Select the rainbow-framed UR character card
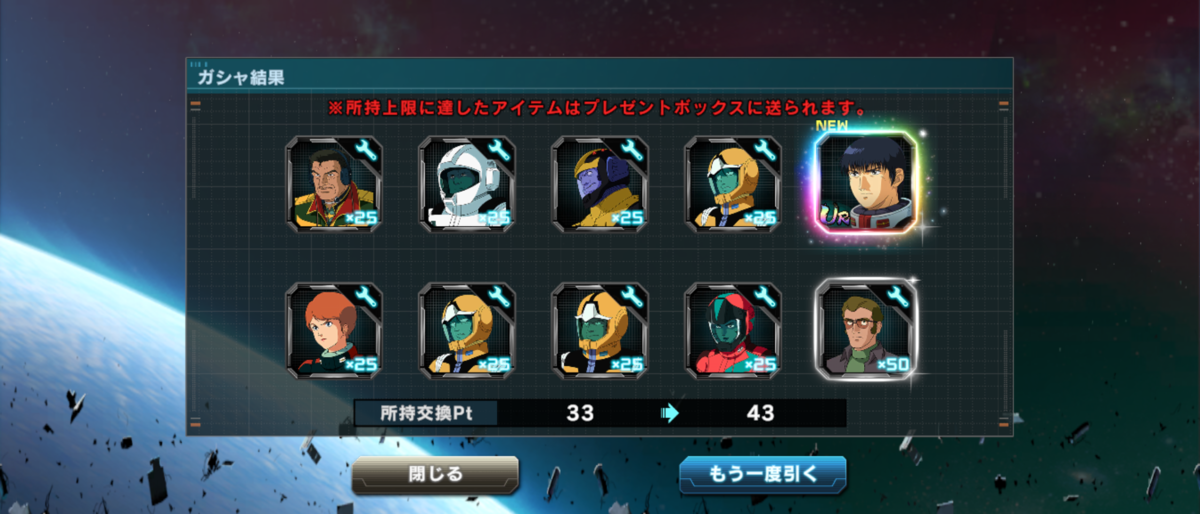The image size is (1200, 514). [866, 184]
